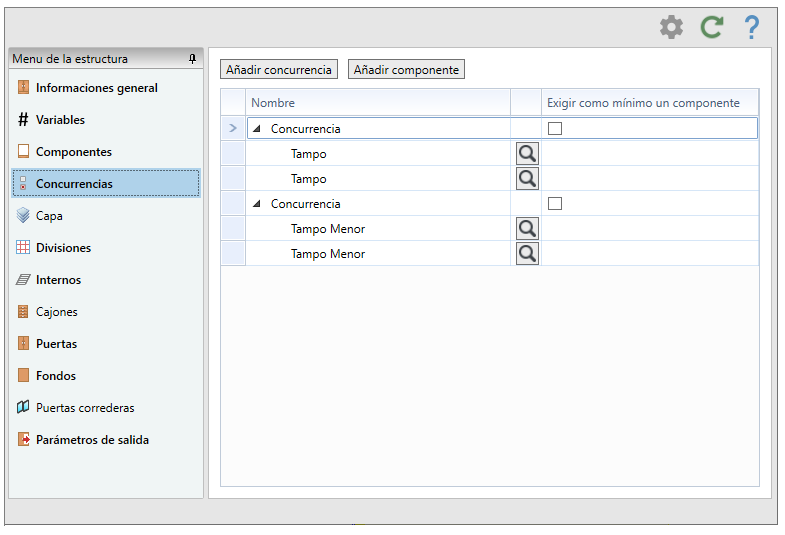Select the second Tampo row name
The image size is (785, 535).
(308, 179)
